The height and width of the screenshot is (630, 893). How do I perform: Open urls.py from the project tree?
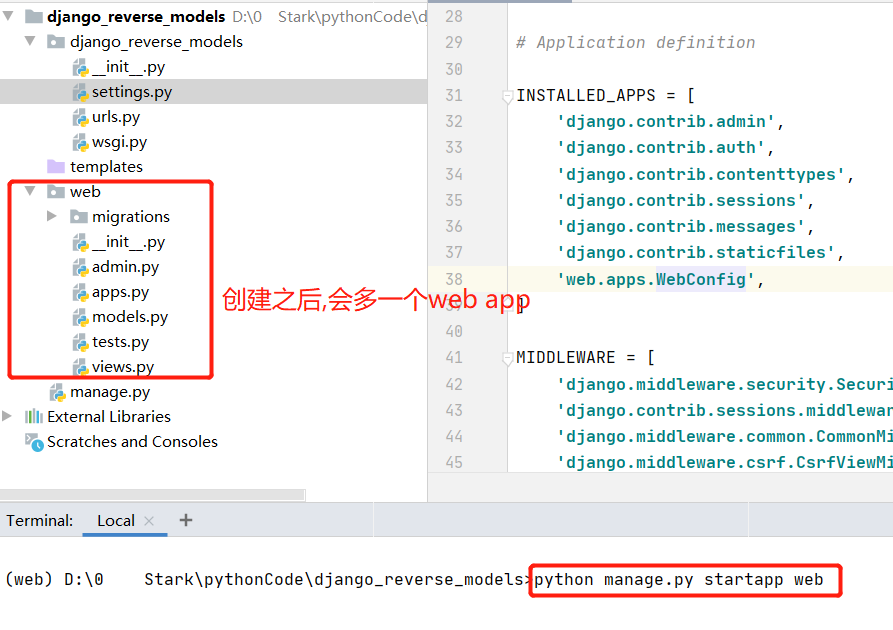(x=116, y=117)
